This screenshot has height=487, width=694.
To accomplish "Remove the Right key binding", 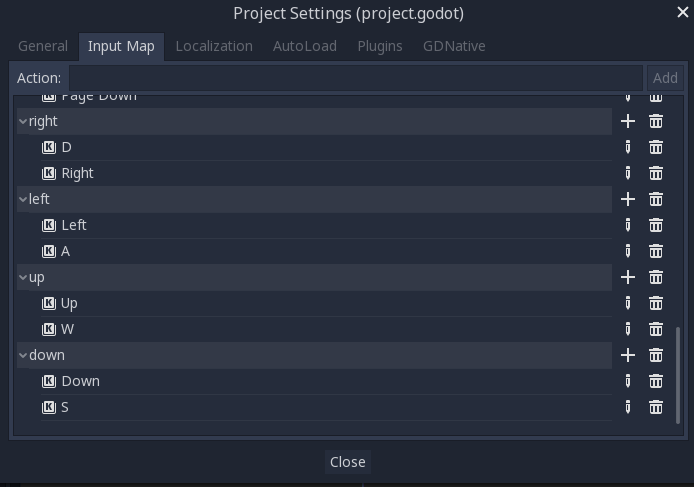I will click(x=656, y=173).
